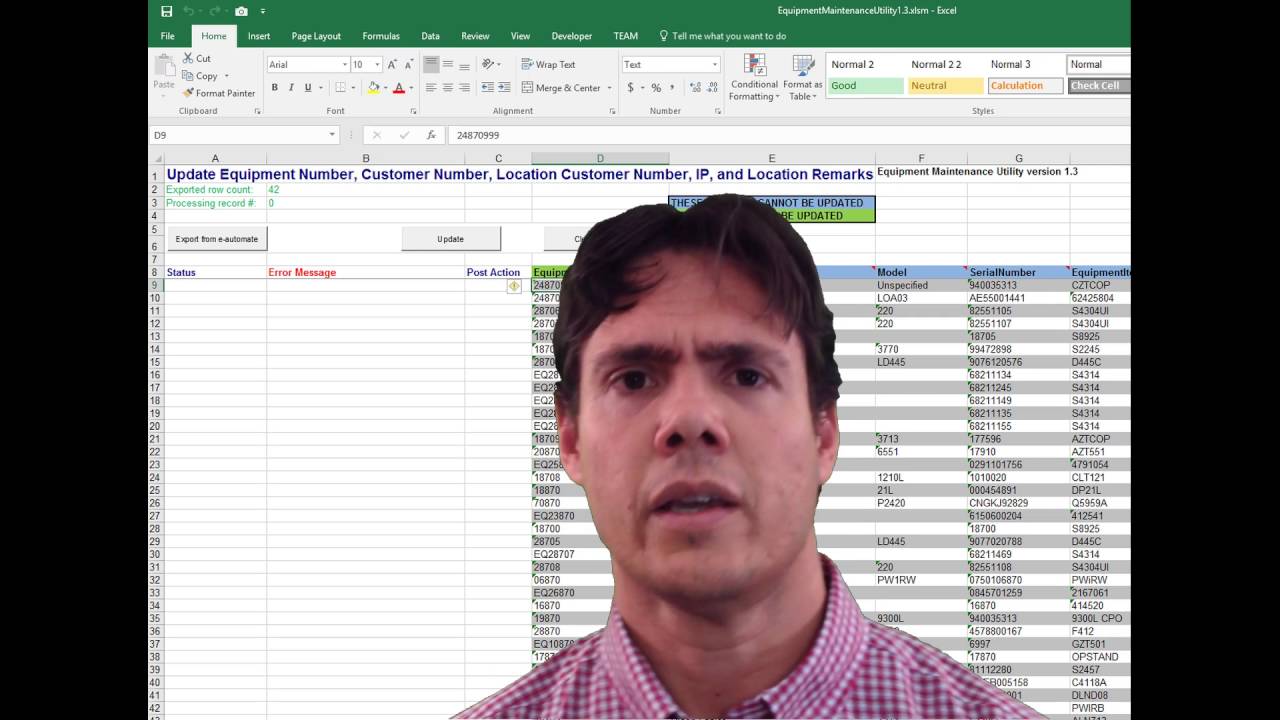Switch to the Page Layout tab

[x=316, y=36]
